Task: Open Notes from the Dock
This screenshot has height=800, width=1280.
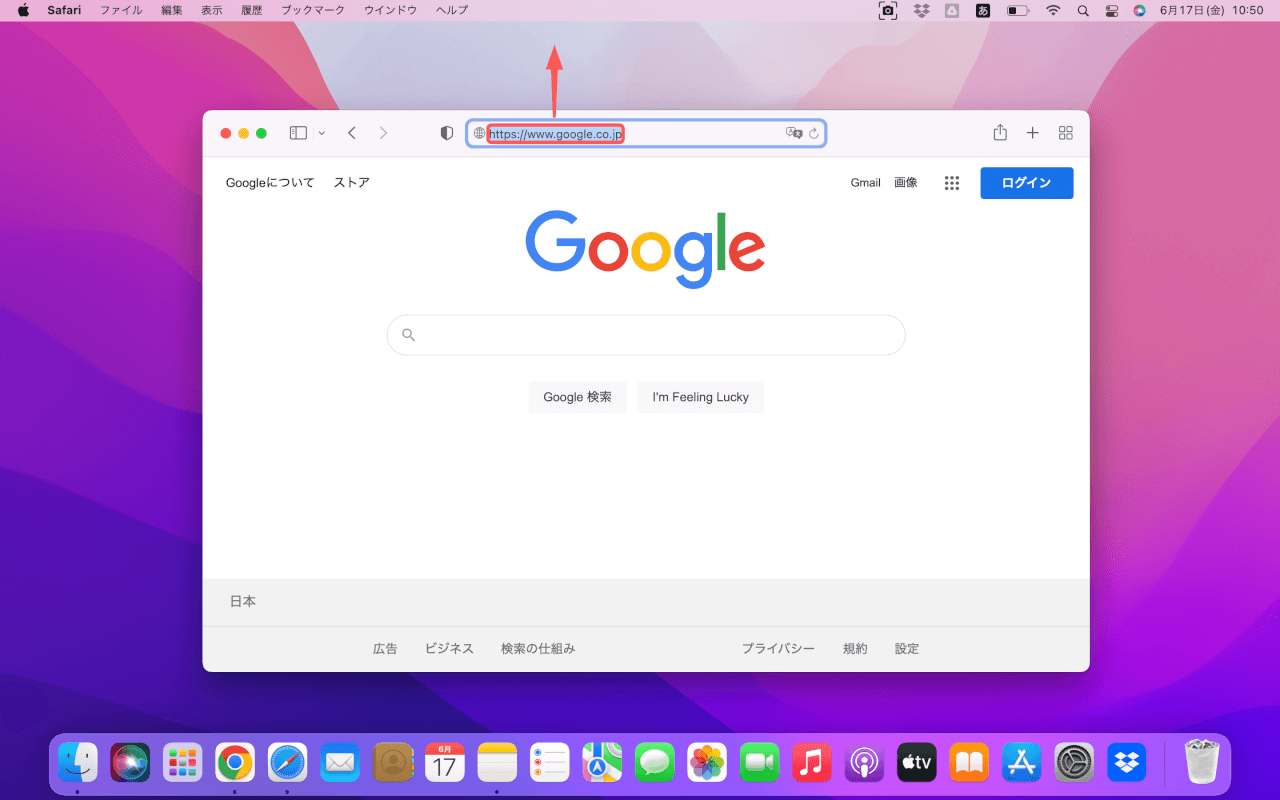Action: (497, 762)
